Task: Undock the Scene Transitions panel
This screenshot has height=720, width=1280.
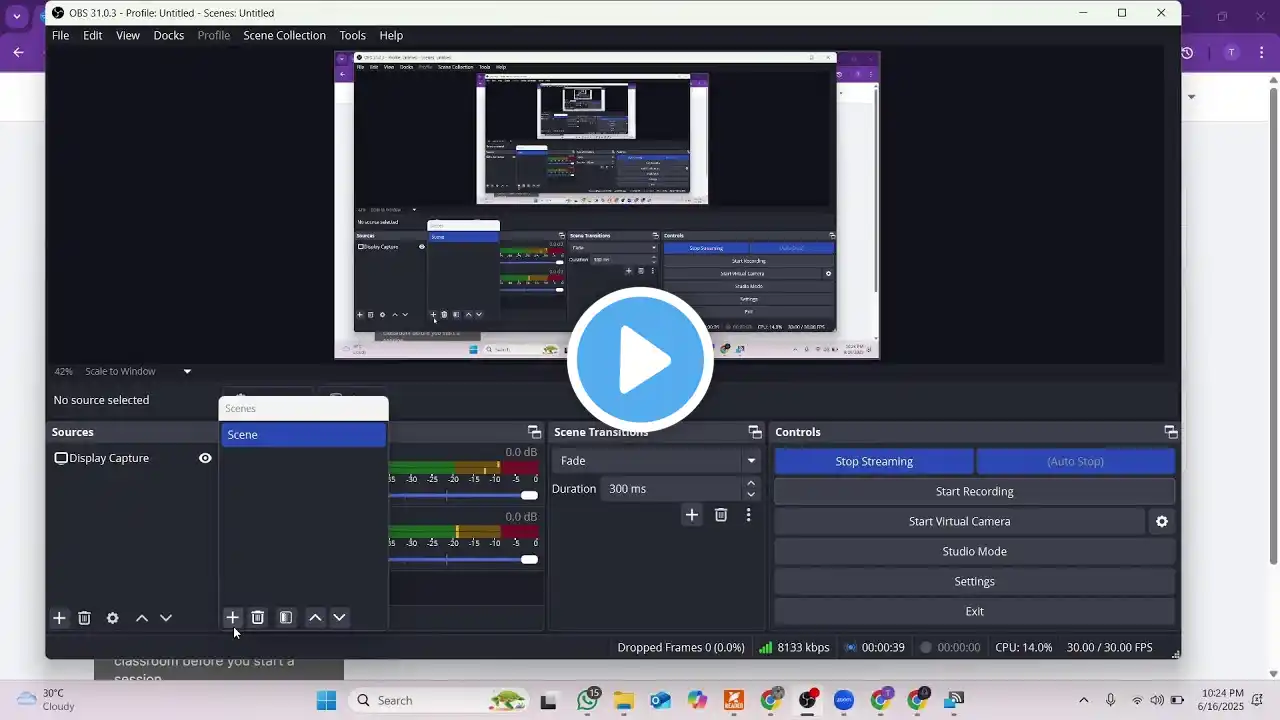Action: [x=755, y=432]
